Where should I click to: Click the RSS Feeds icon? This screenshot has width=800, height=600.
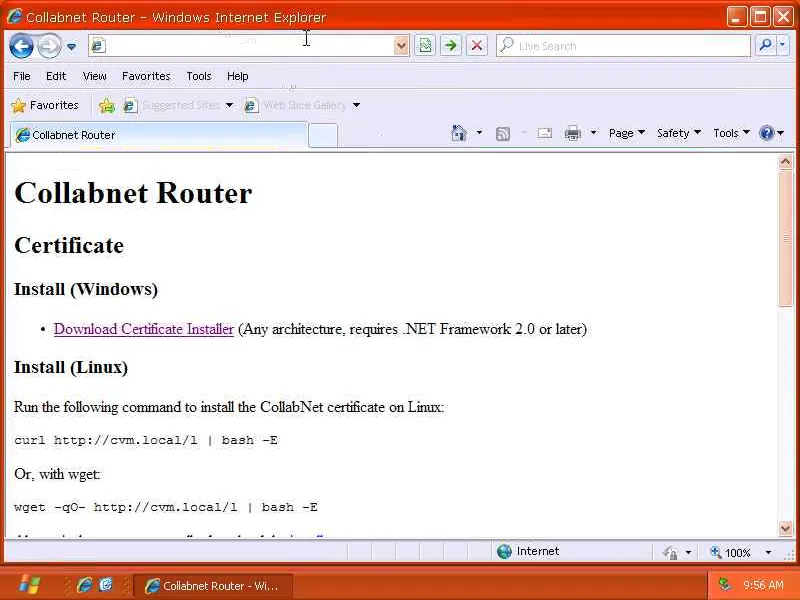(503, 134)
